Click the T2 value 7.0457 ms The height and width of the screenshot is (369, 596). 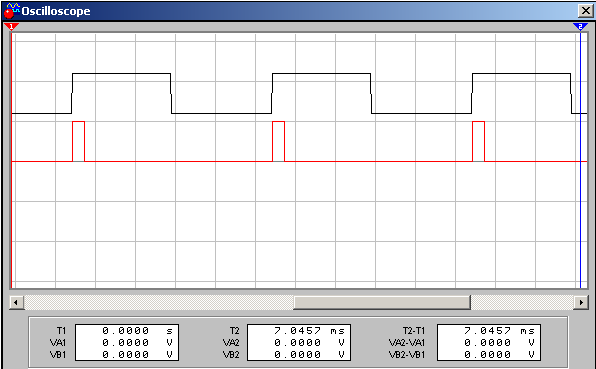pyautogui.click(x=309, y=331)
